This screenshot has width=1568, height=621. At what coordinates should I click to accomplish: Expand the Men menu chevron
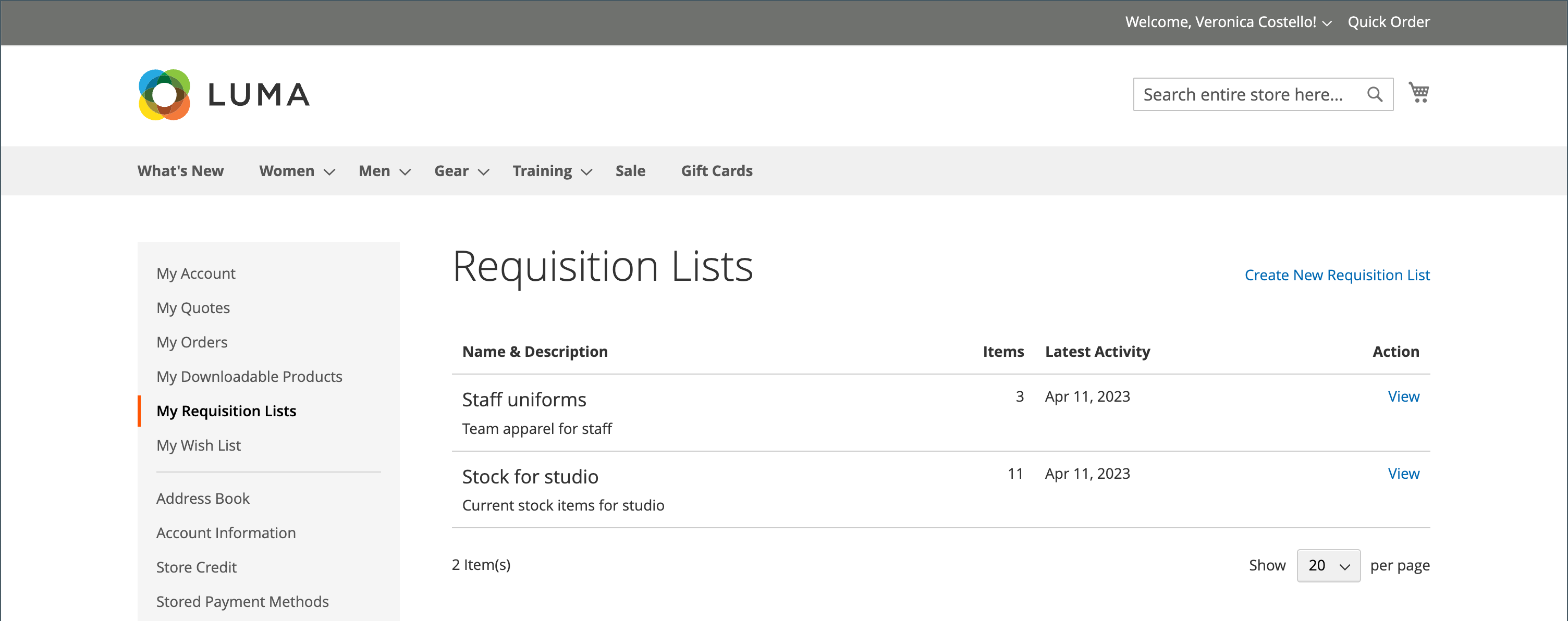coord(405,172)
